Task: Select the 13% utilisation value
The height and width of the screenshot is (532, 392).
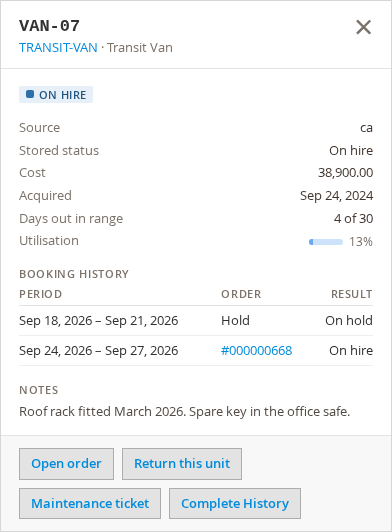Action: pos(361,242)
